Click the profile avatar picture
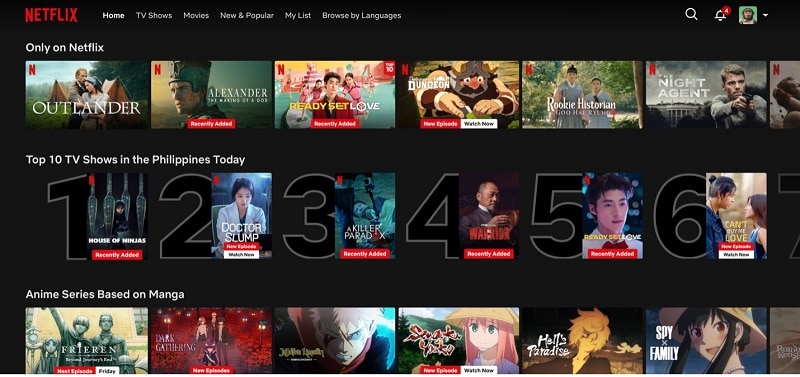The width and height of the screenshot is (800, 377). pos(748,15)
